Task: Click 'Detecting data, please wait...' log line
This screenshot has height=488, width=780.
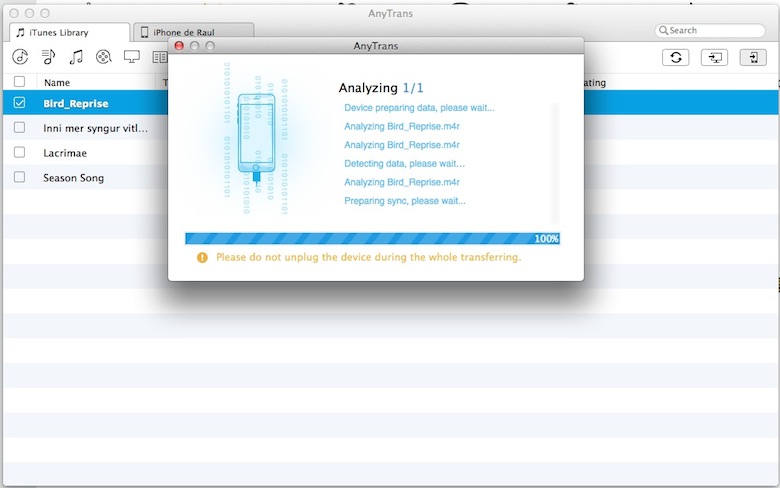Action: 404,163
